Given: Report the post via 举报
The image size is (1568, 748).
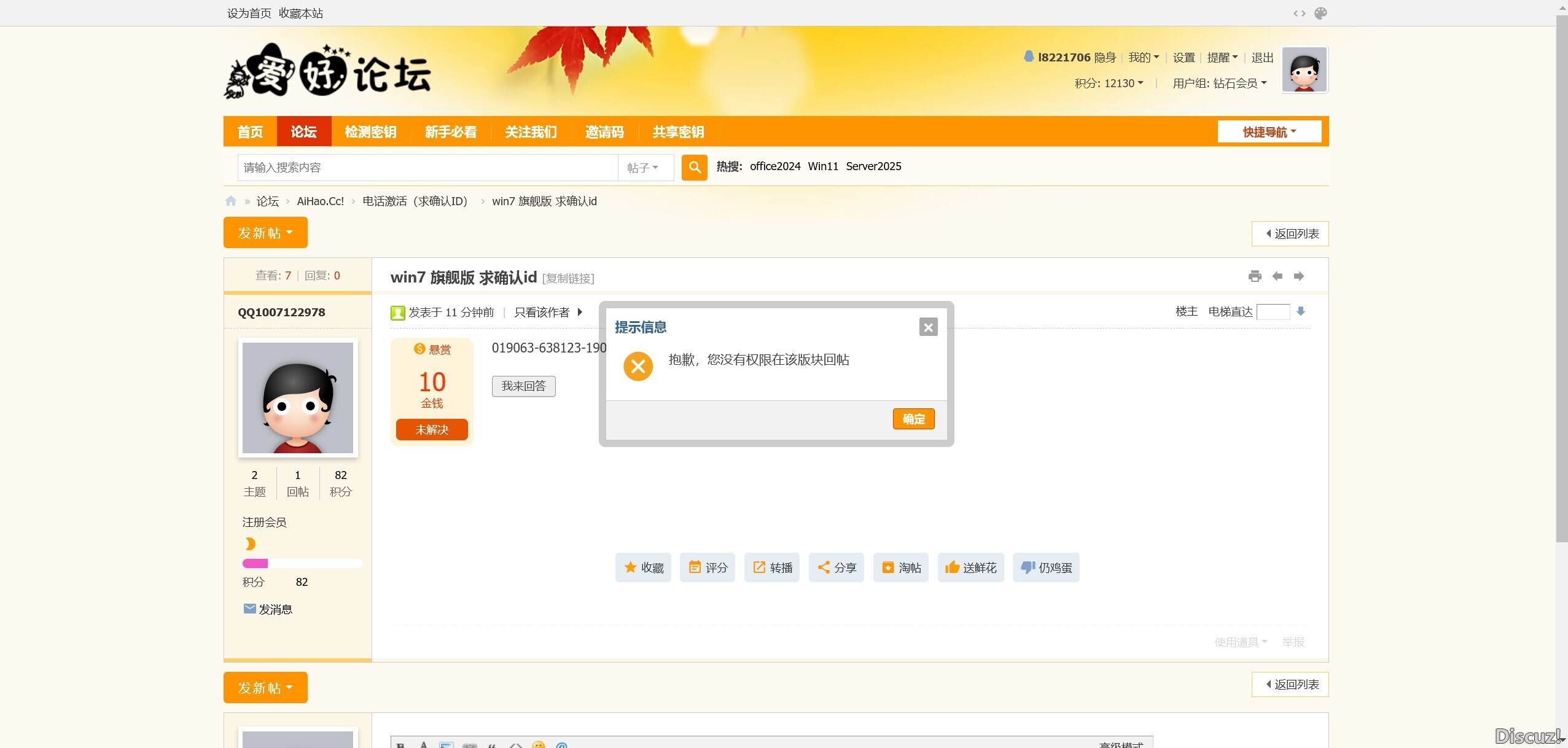Looking at the screenshot, I should [x=1293, y=642].
